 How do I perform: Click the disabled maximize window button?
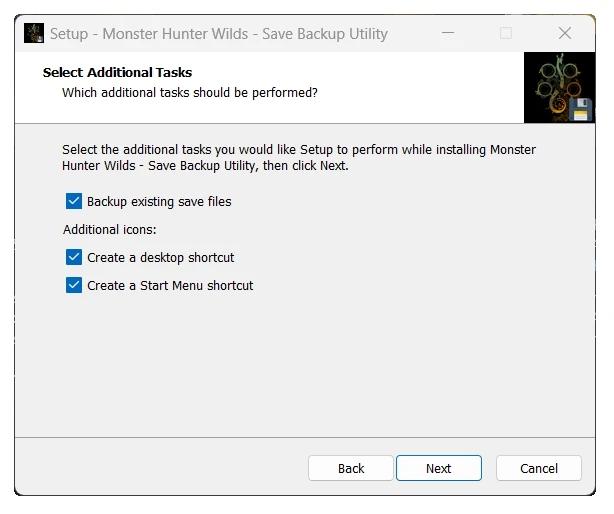click(506, 33)
